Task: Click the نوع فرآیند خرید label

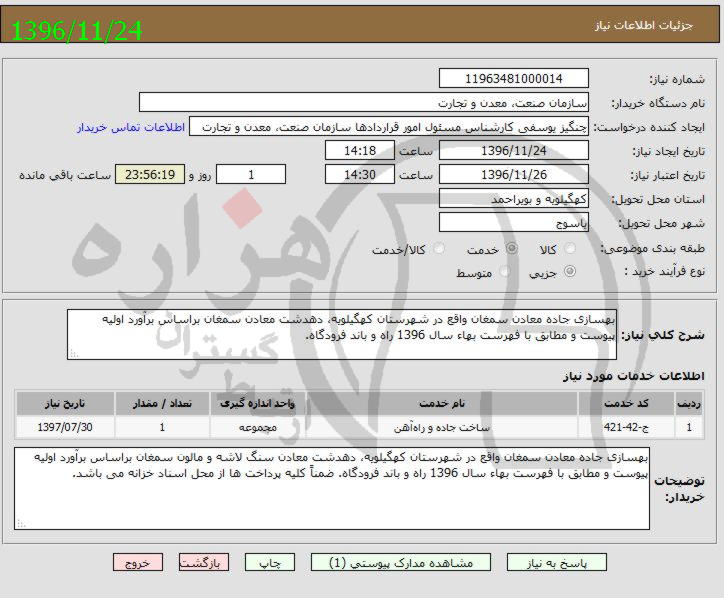Action: click(664, 272)
